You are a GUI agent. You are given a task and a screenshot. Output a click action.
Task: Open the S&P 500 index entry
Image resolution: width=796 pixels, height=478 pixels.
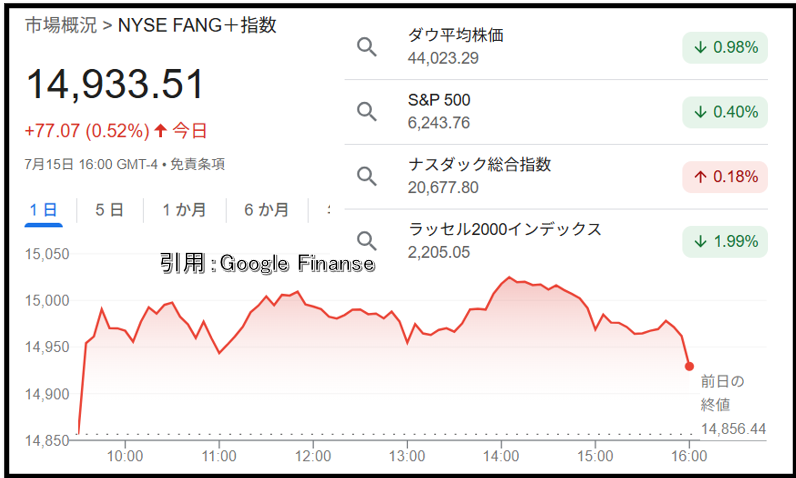tap(556, 112)
